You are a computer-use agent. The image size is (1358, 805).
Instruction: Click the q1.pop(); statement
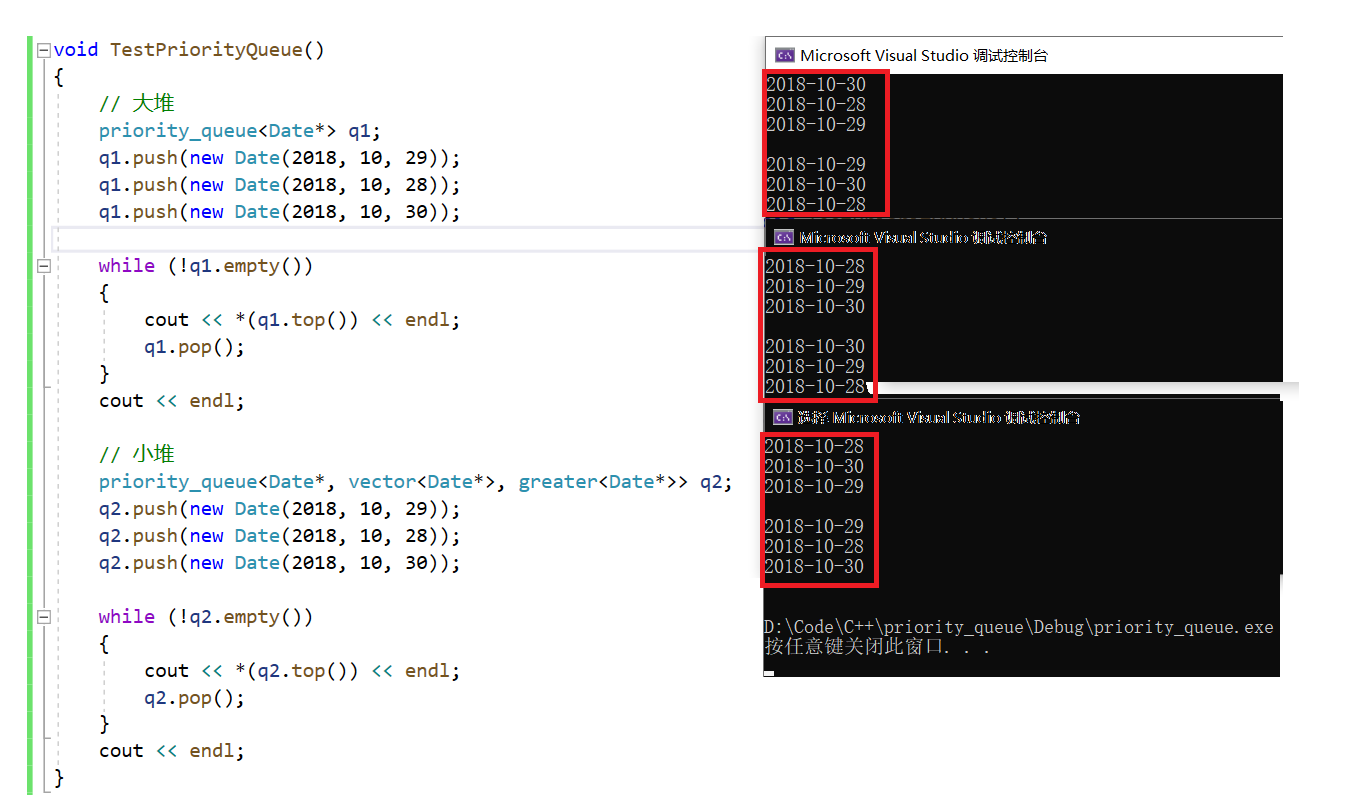[194, 347]
